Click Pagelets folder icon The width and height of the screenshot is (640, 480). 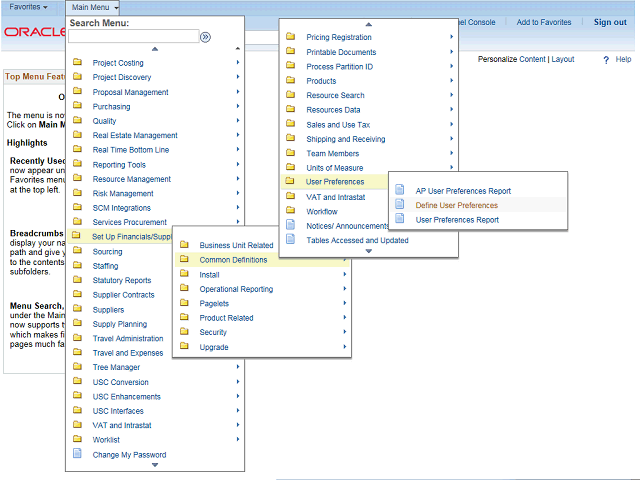(184, 302)
